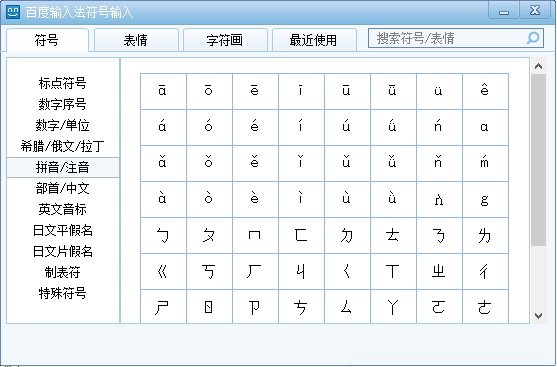Screen dimensions: 557x367
Task: Click the vertical scrollbar thumb
Action: pos(539,160)
